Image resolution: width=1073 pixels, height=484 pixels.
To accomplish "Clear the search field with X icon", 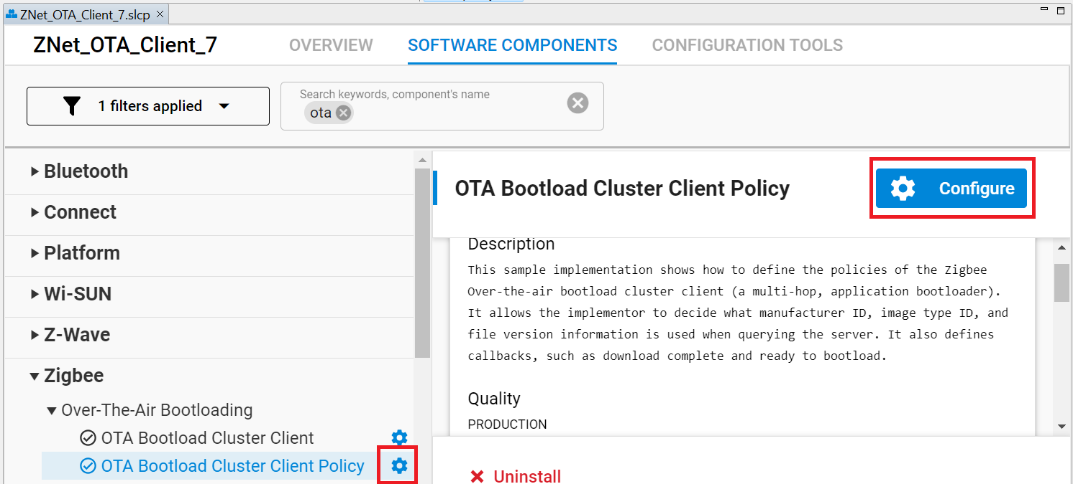I will 577,104.
